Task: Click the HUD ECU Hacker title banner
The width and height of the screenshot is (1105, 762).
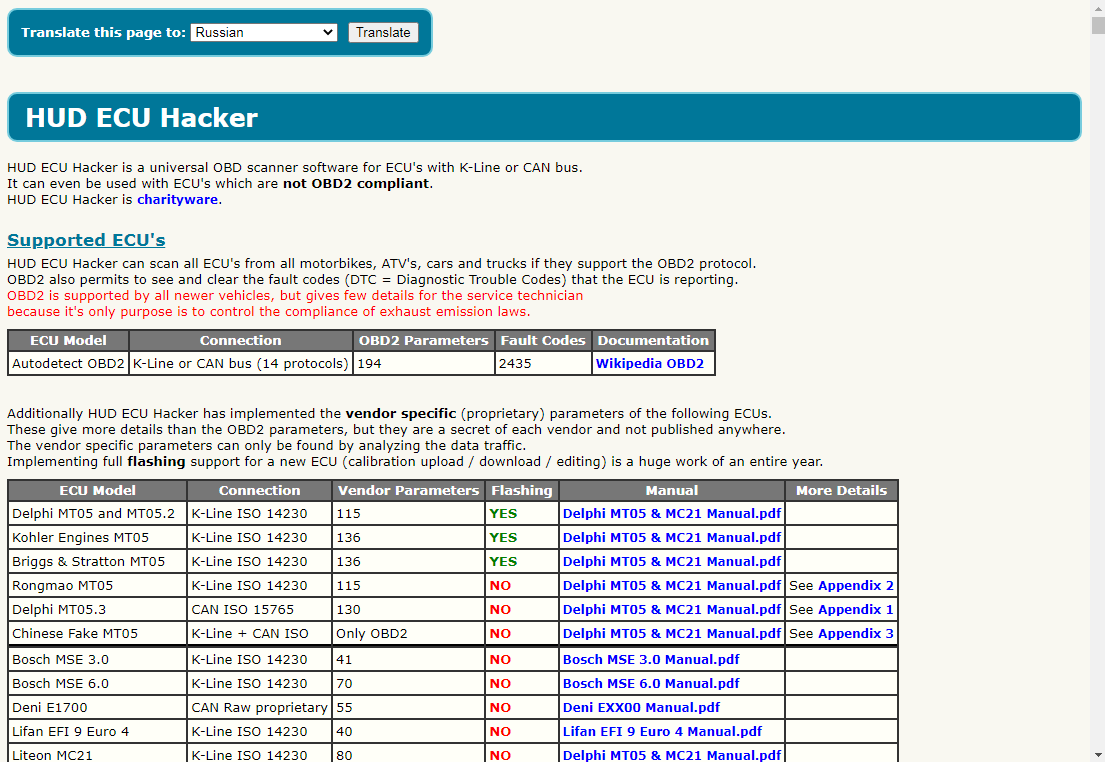Action: 544,117
